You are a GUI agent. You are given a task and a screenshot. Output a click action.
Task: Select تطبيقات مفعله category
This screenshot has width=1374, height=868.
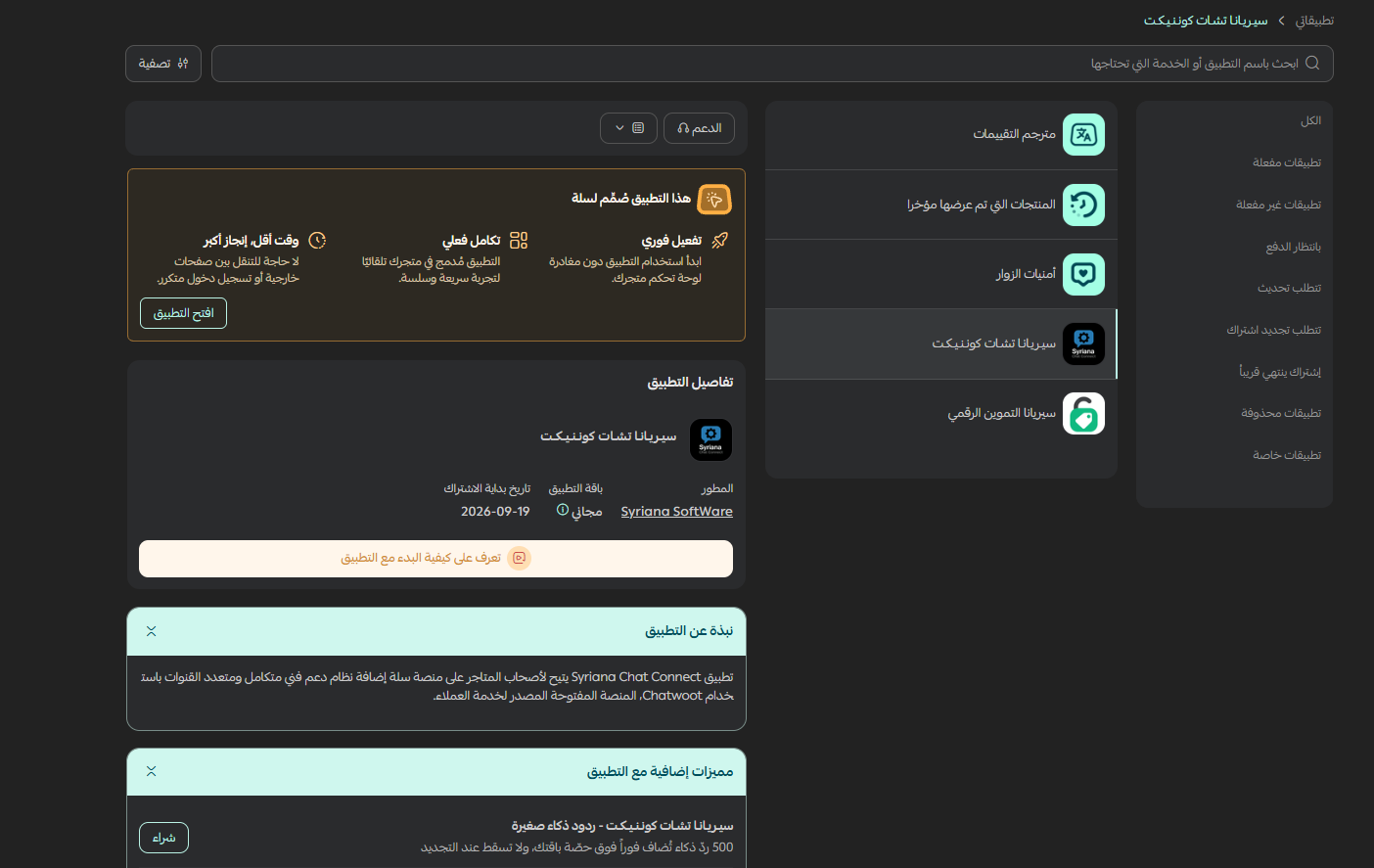pos(1287,162)
